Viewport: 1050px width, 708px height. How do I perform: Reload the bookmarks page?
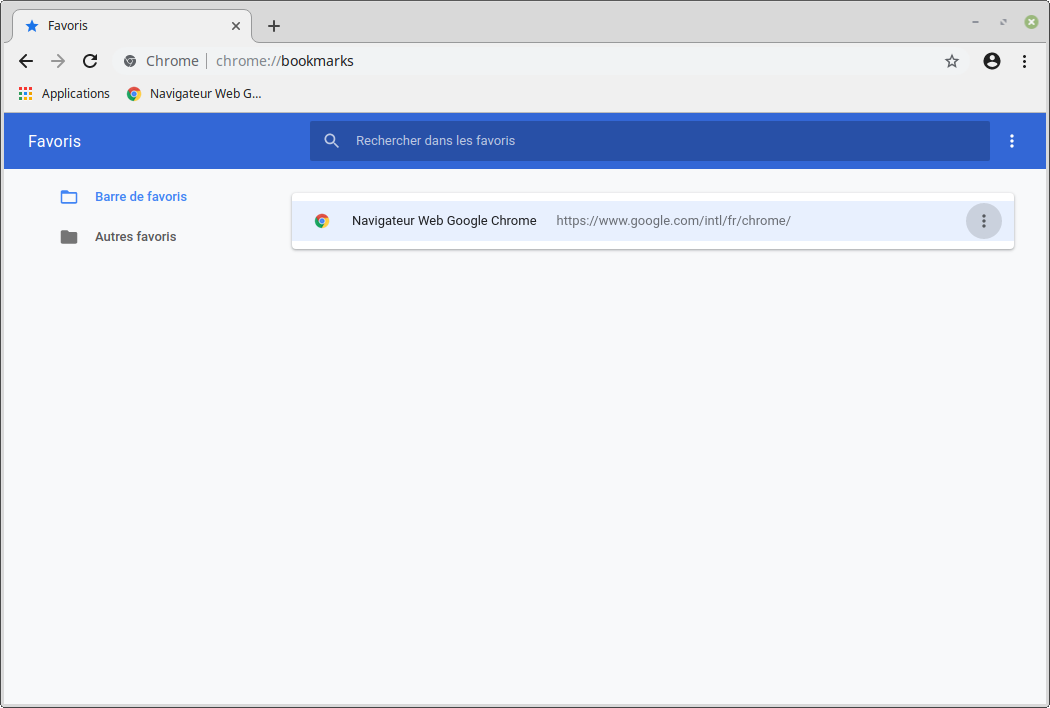pos(90,61)
